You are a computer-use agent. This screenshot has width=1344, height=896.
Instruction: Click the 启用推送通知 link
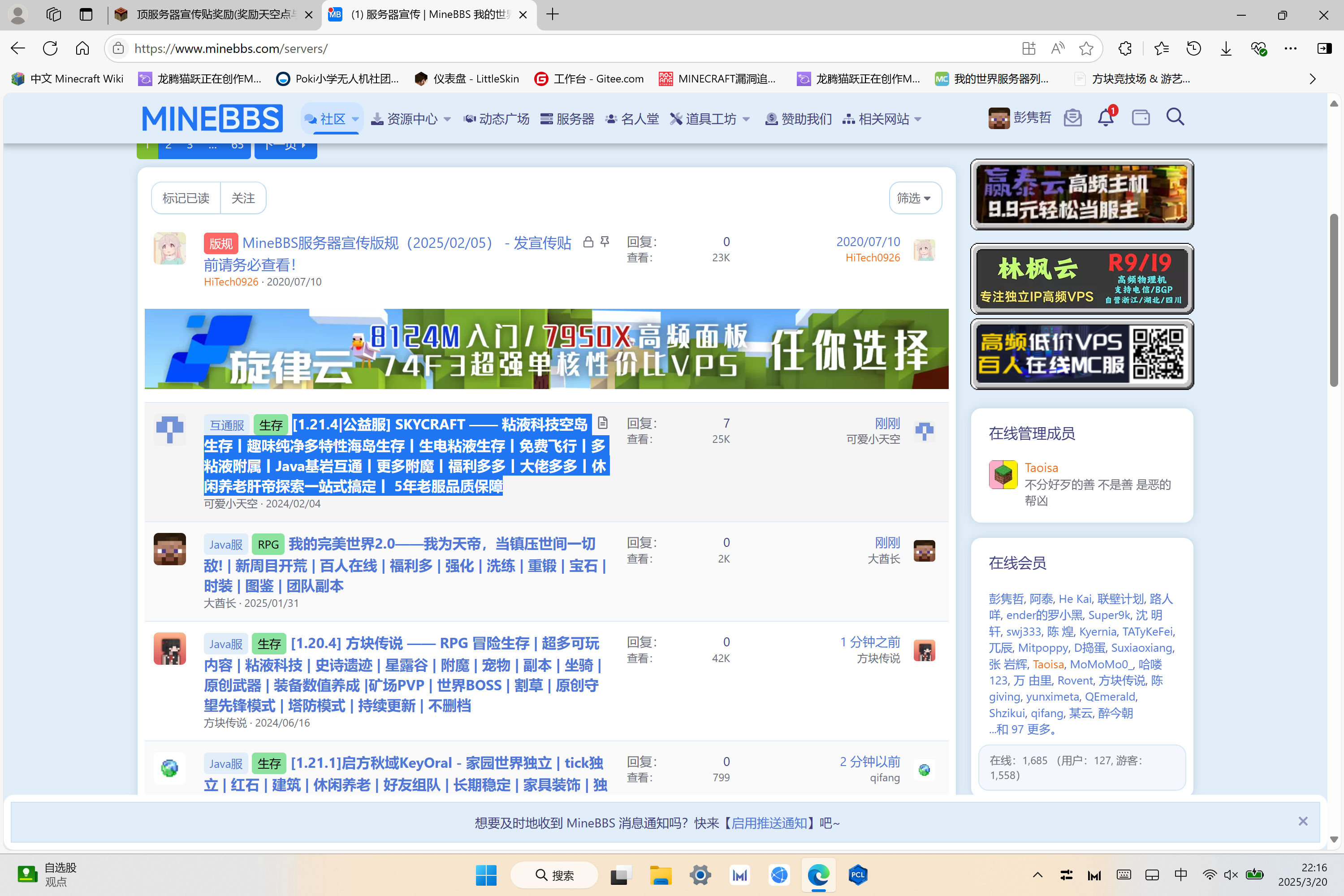tap(769, 823)
